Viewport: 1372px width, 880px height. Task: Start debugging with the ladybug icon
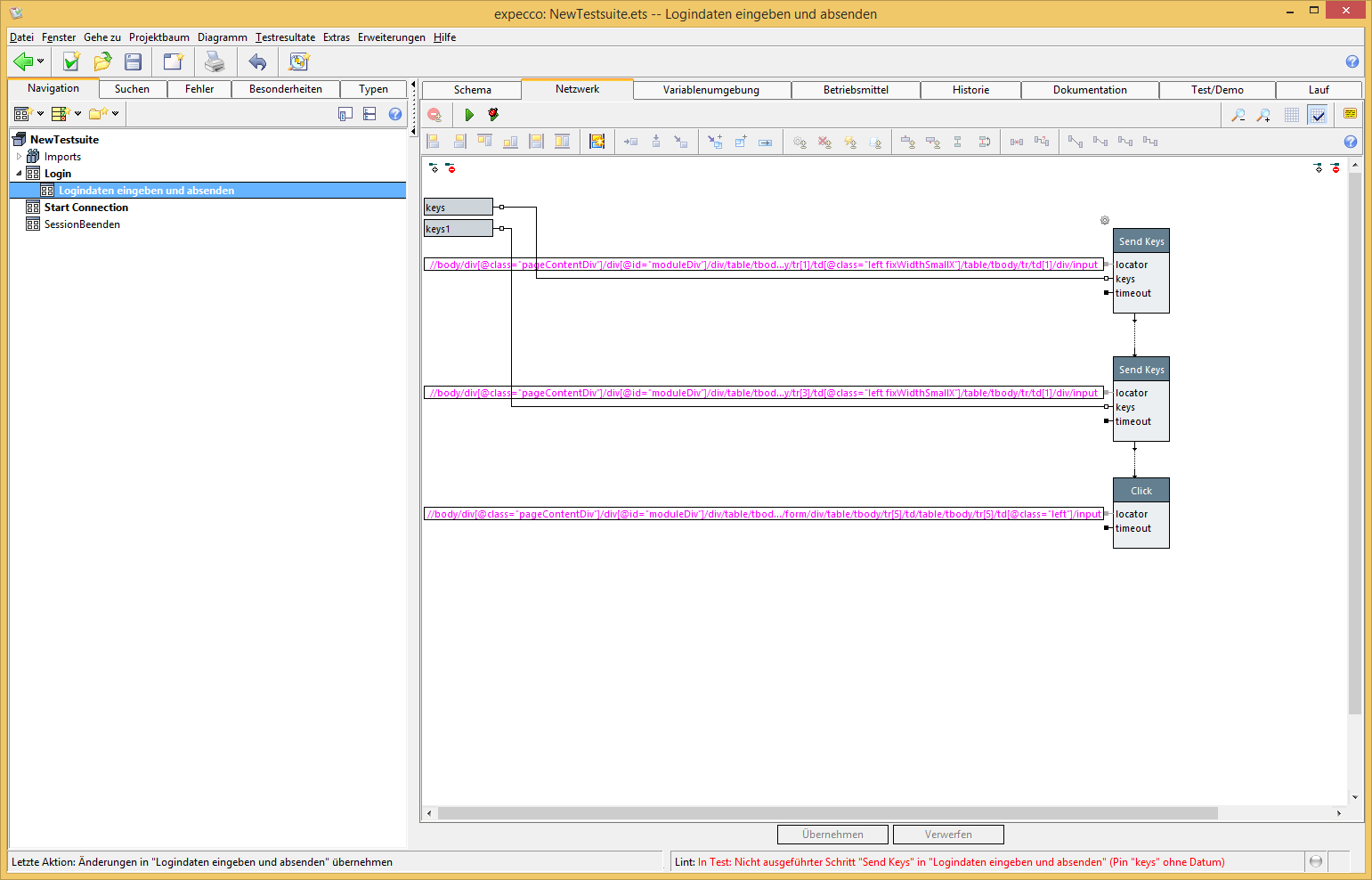pos(493,115)
